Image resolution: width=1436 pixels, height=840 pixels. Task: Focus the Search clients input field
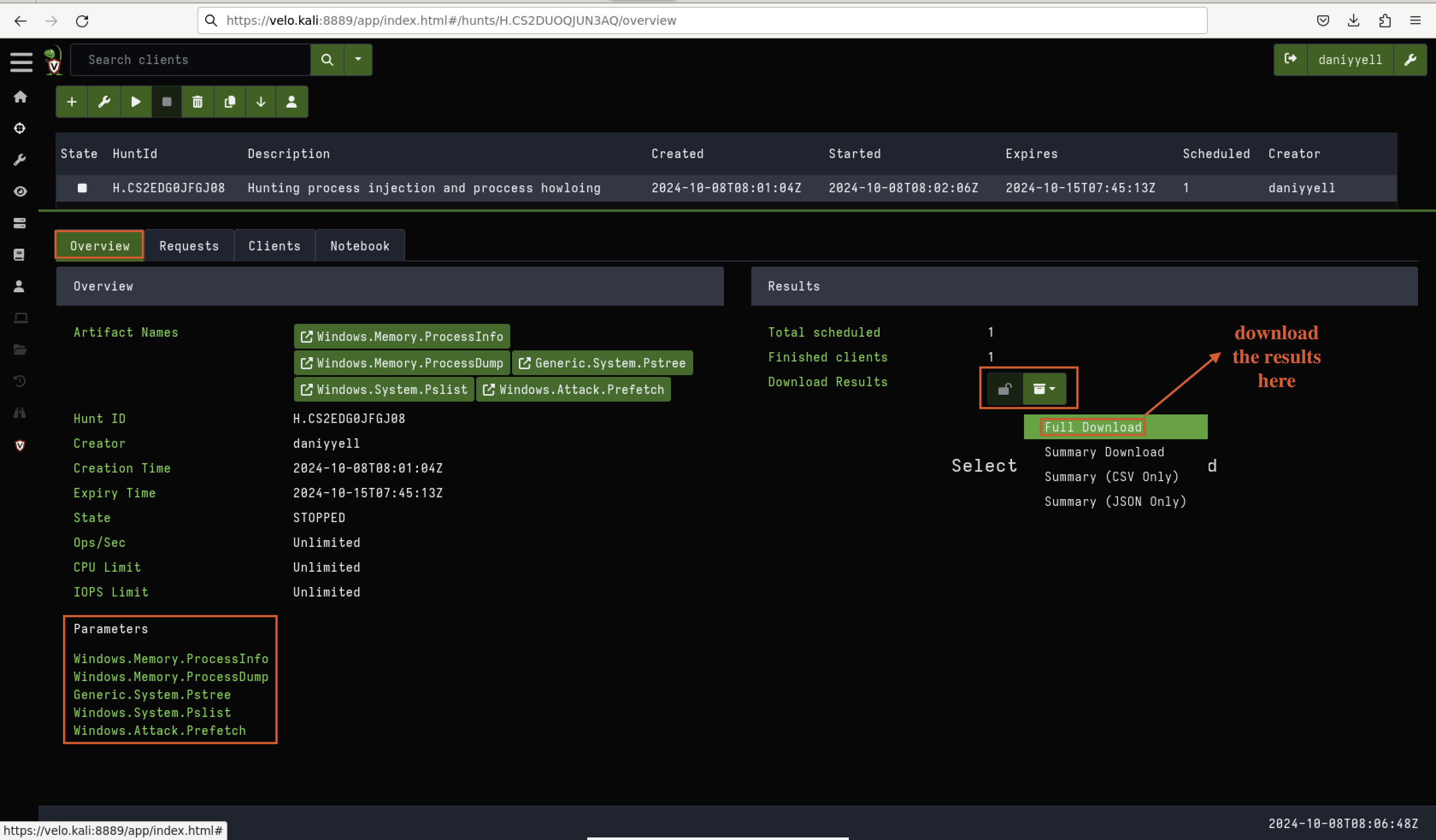(190, 59)
